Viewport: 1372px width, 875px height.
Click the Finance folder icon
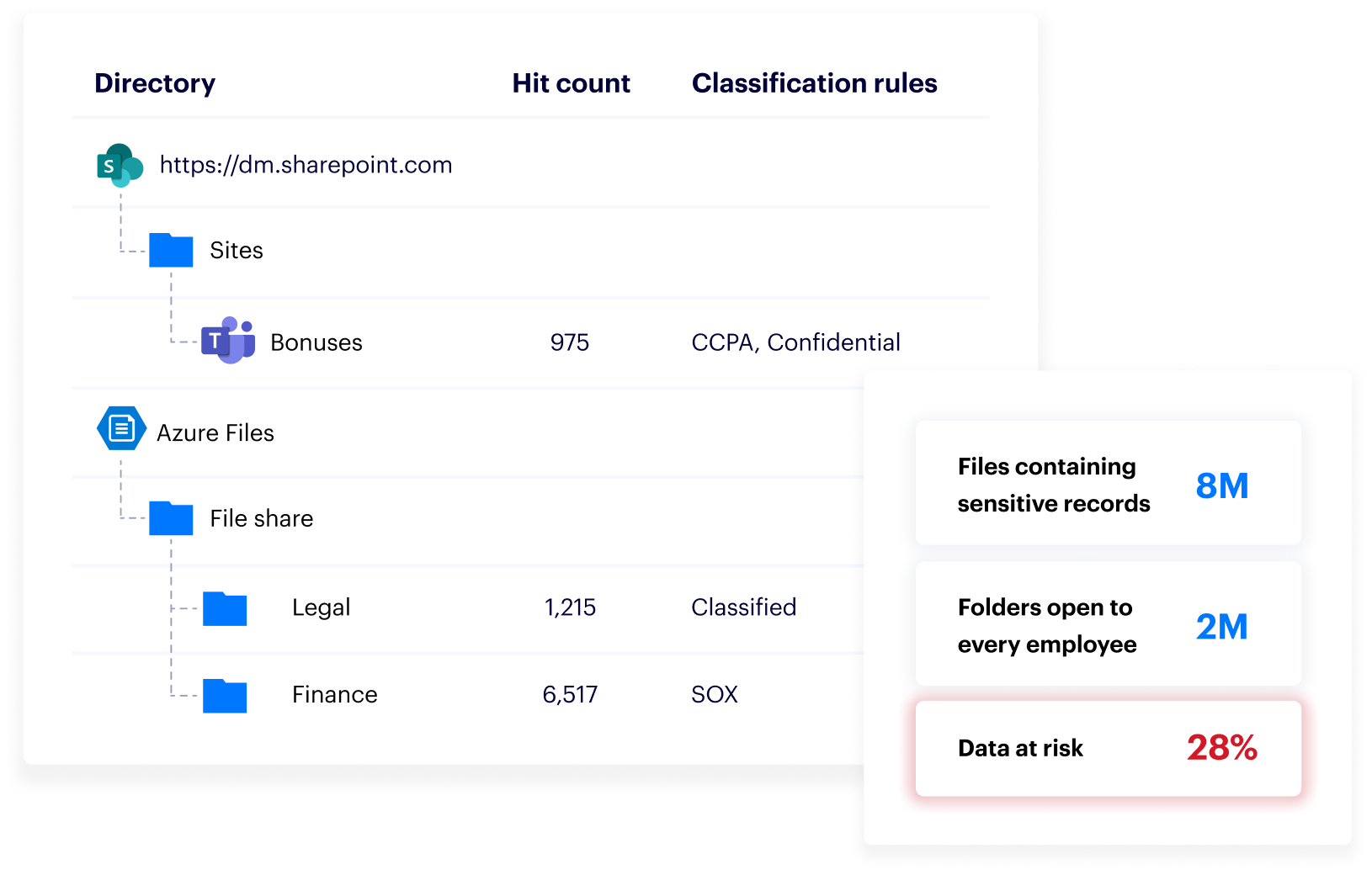point(225,696)
